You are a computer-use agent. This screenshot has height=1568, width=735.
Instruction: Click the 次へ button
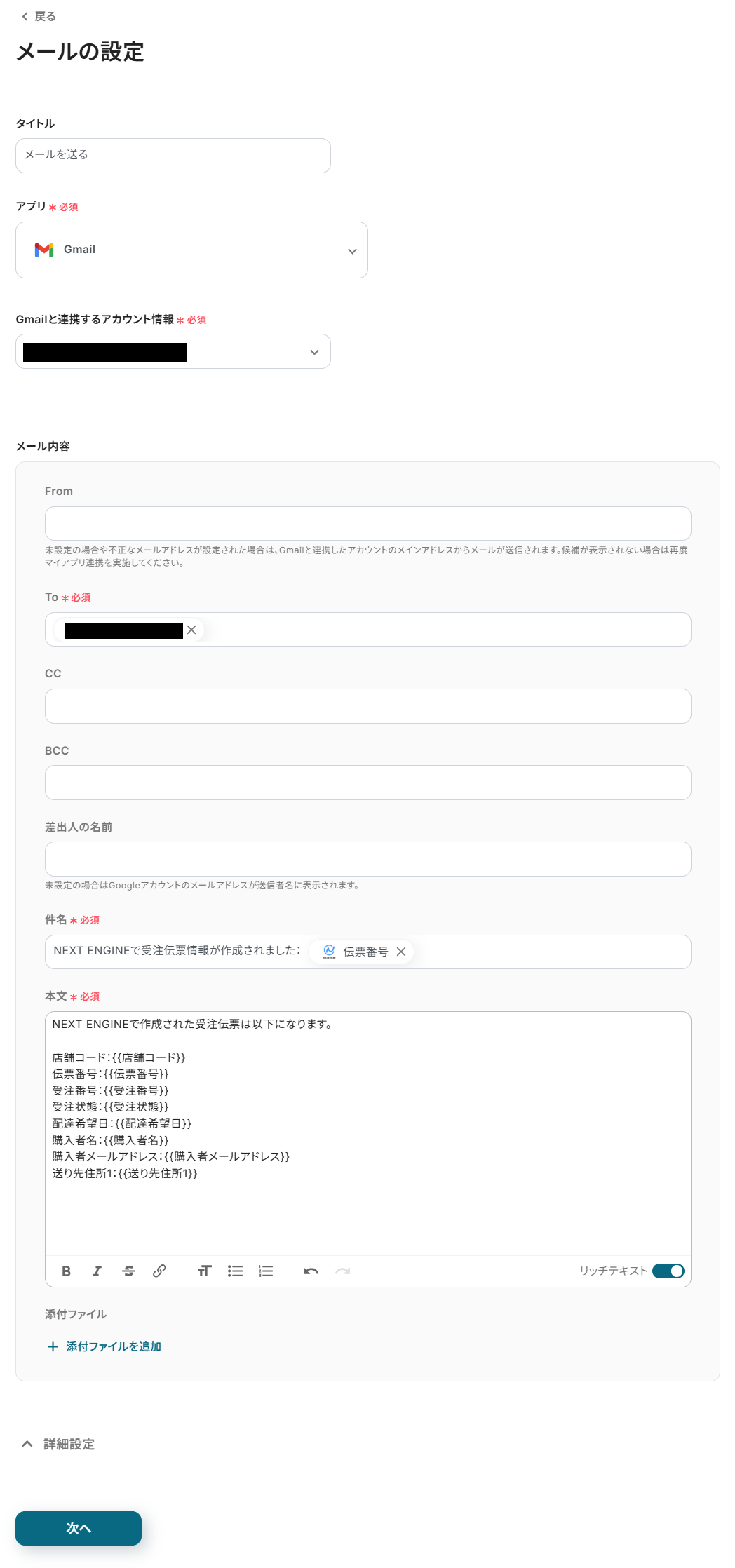(x=79, y=1528)
